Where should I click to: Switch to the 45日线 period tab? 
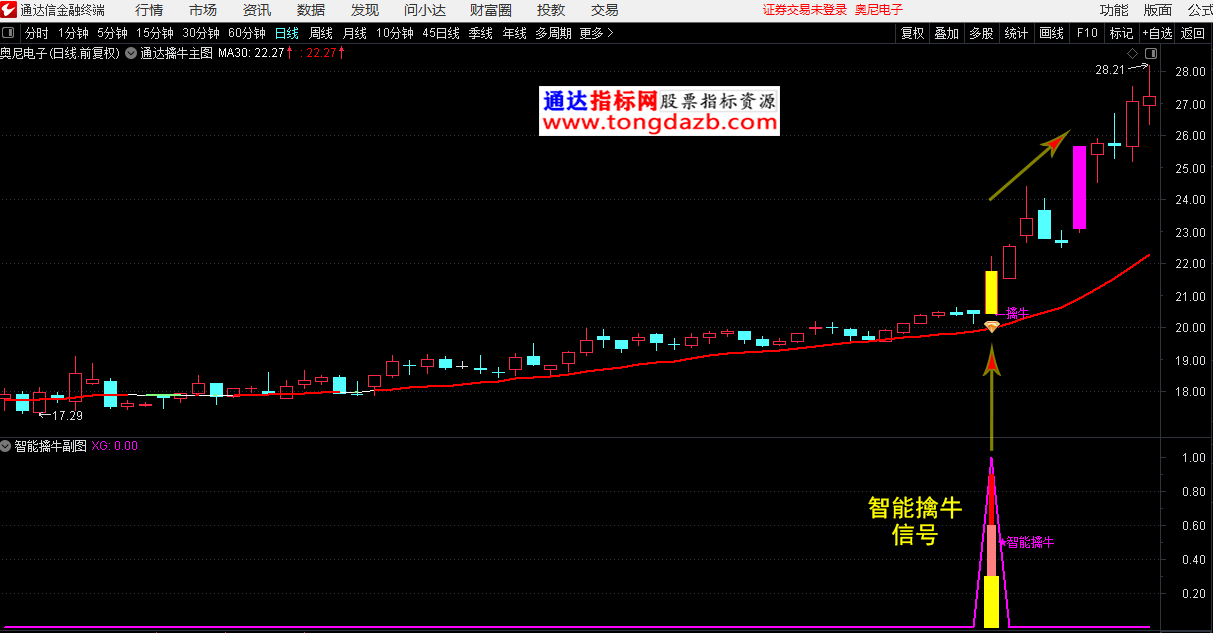coord(441,33)
